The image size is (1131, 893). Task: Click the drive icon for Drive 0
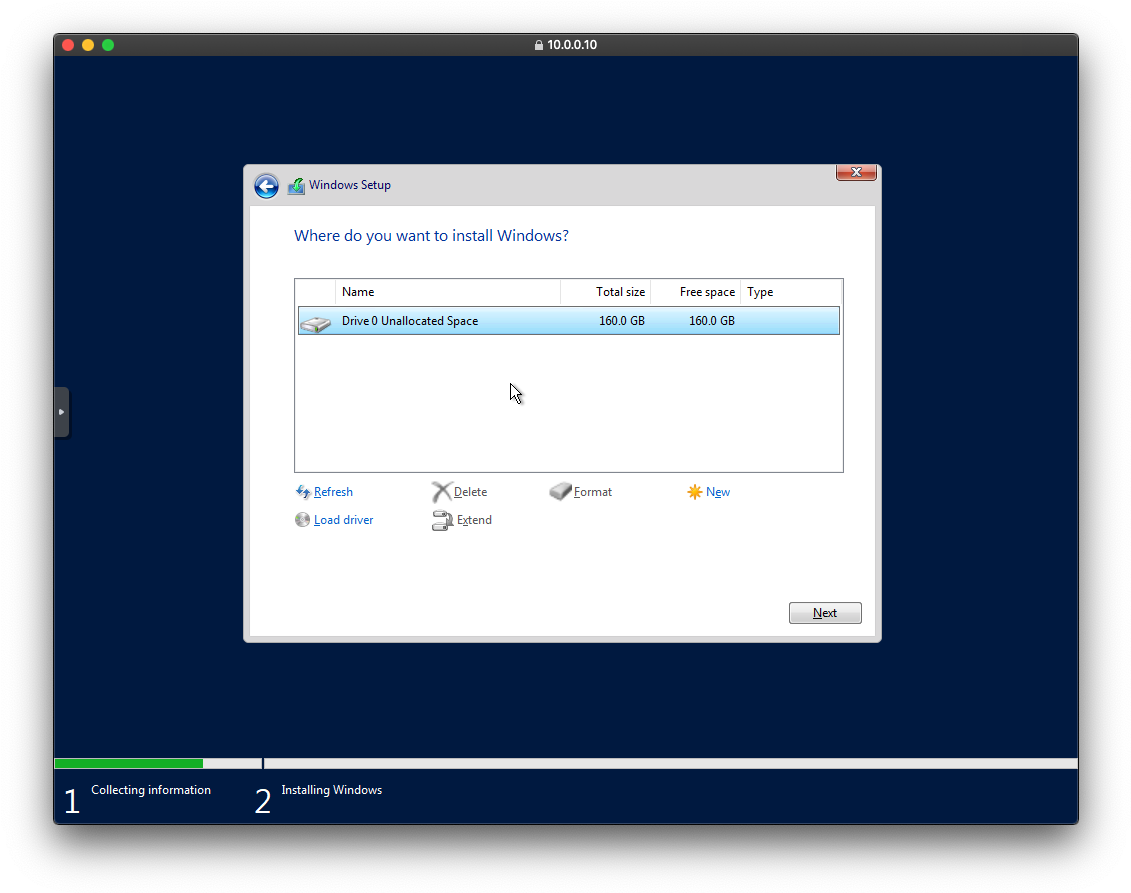315,323
